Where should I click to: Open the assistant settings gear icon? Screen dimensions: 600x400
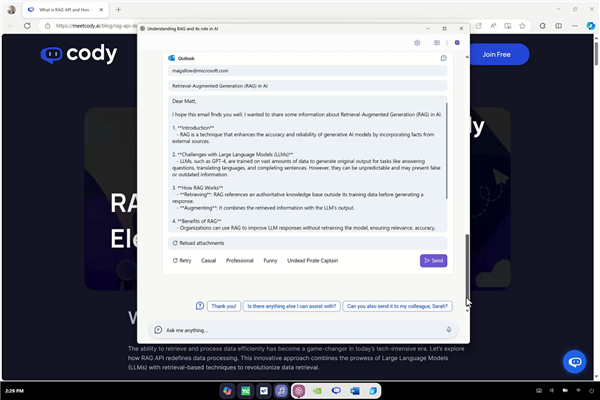click(417, 42)
